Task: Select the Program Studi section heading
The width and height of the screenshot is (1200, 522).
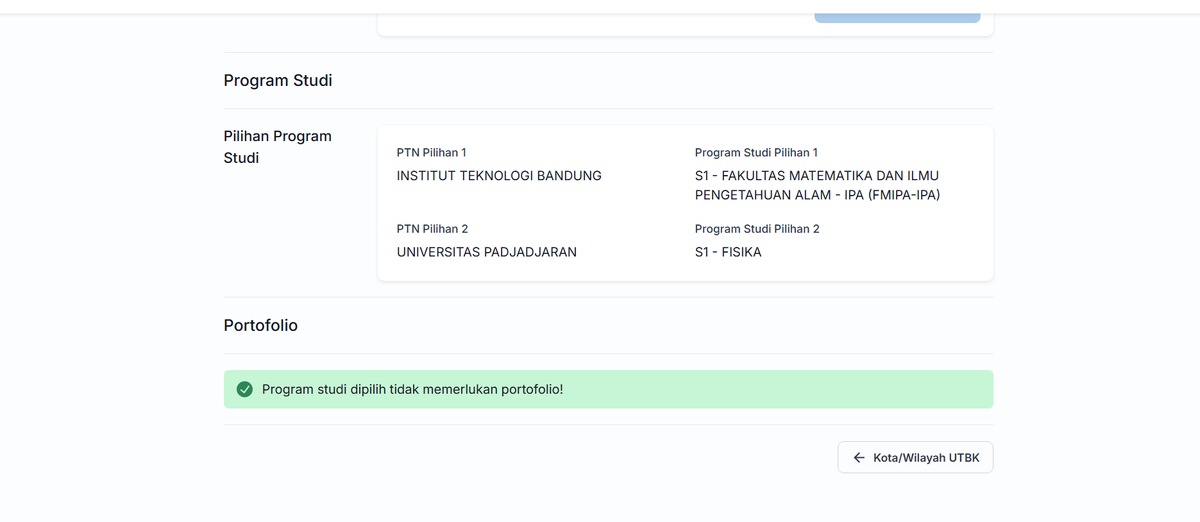Action: [x=278, y=80]
